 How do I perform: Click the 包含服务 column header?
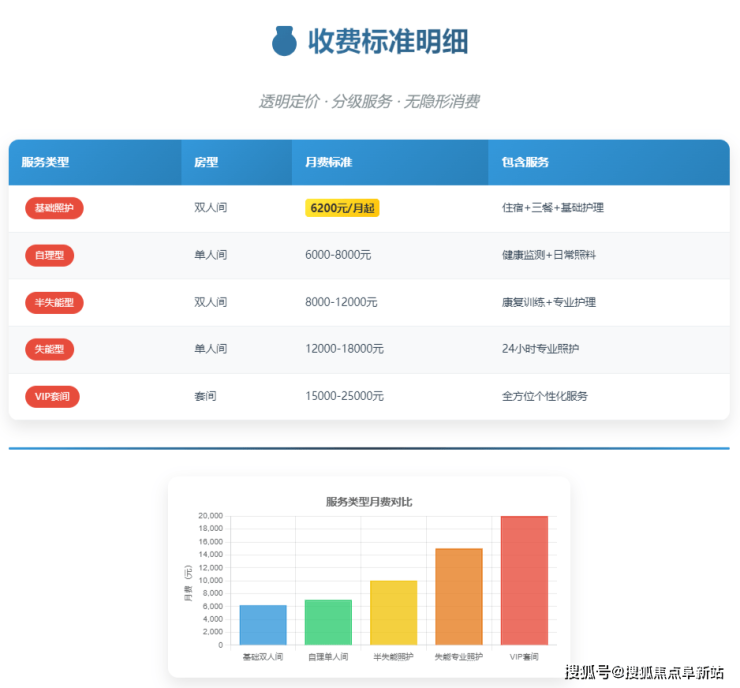click(x=525, y=162)
